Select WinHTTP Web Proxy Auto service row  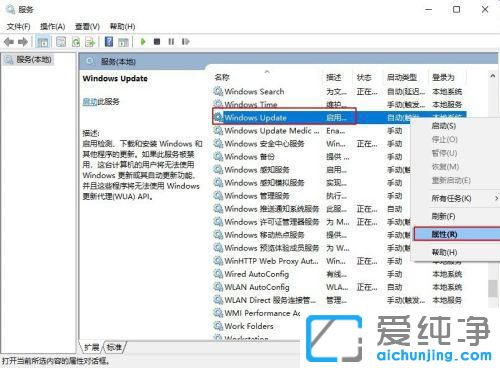312,261
